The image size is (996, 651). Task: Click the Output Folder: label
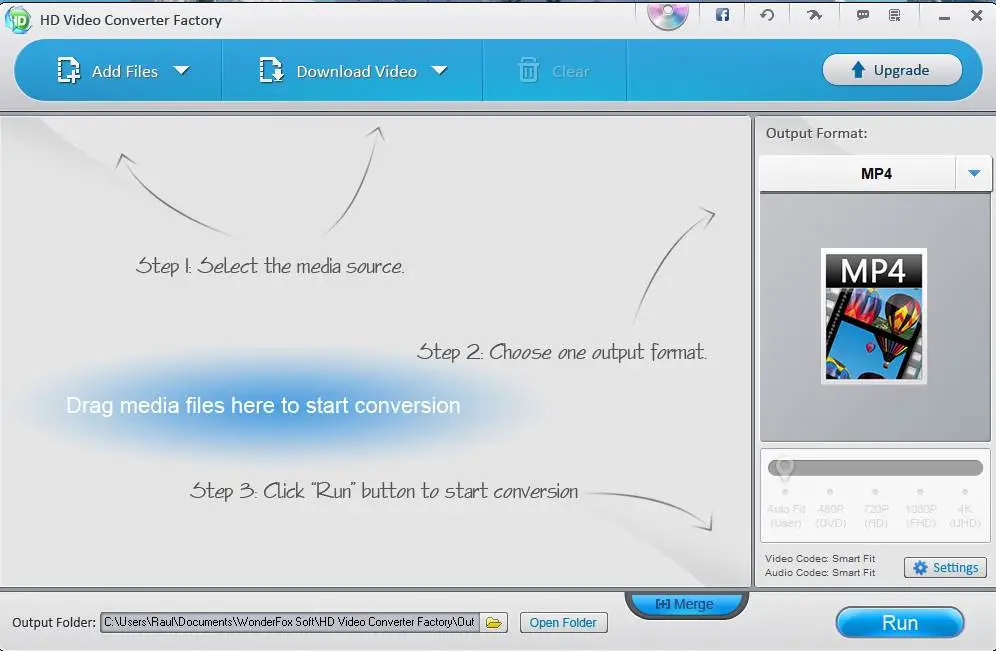(x=54, y=622)
